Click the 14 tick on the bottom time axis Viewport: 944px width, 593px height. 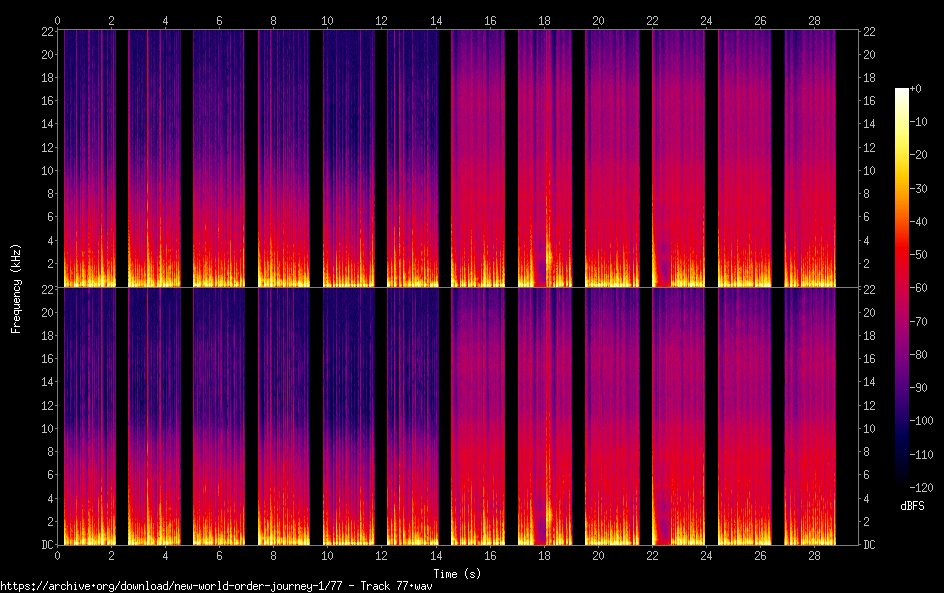pos(435,555)
